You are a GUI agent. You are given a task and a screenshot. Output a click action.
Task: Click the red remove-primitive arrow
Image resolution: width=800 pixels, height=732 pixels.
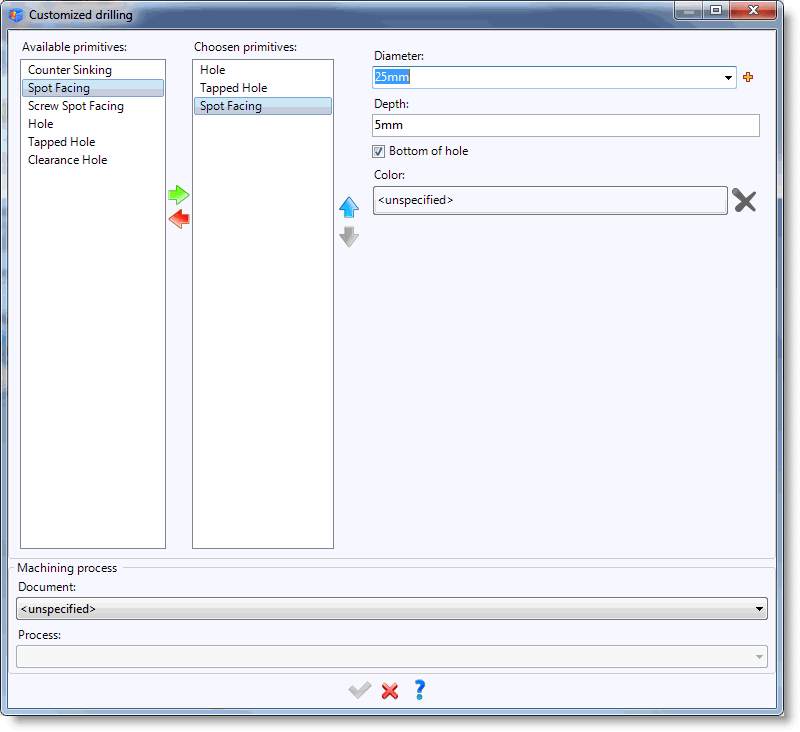179,219
